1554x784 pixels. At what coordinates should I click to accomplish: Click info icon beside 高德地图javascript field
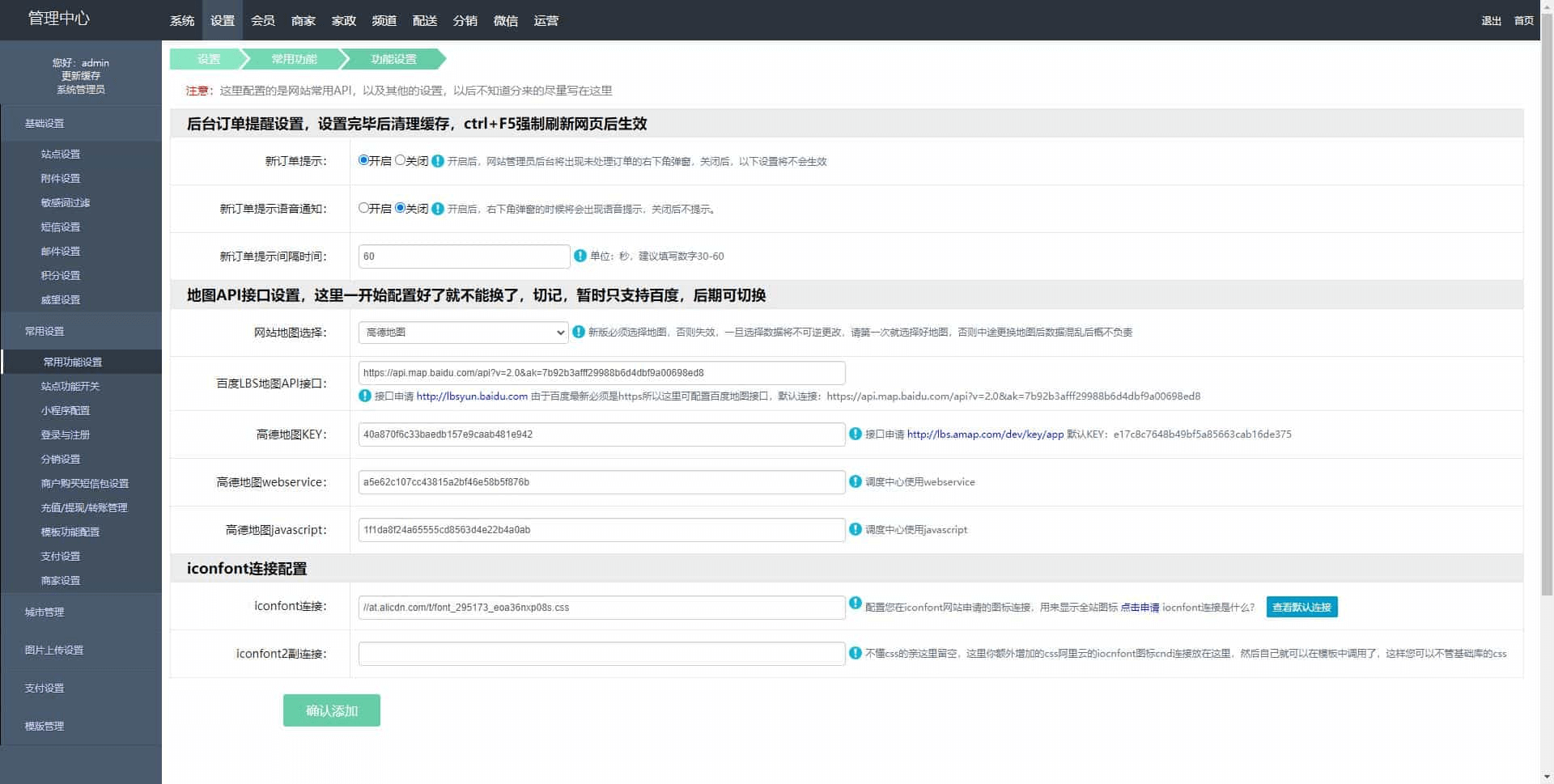(x=856, y=529)
